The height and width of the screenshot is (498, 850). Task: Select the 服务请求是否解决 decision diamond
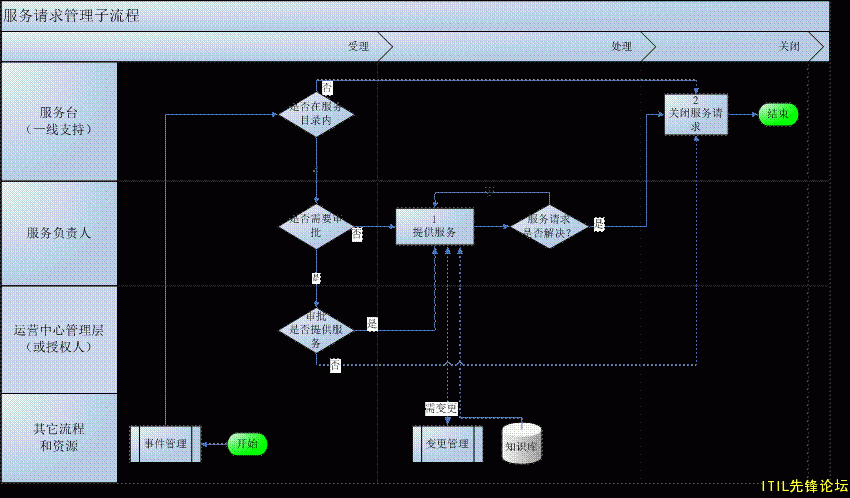click(x=549, y=226)
